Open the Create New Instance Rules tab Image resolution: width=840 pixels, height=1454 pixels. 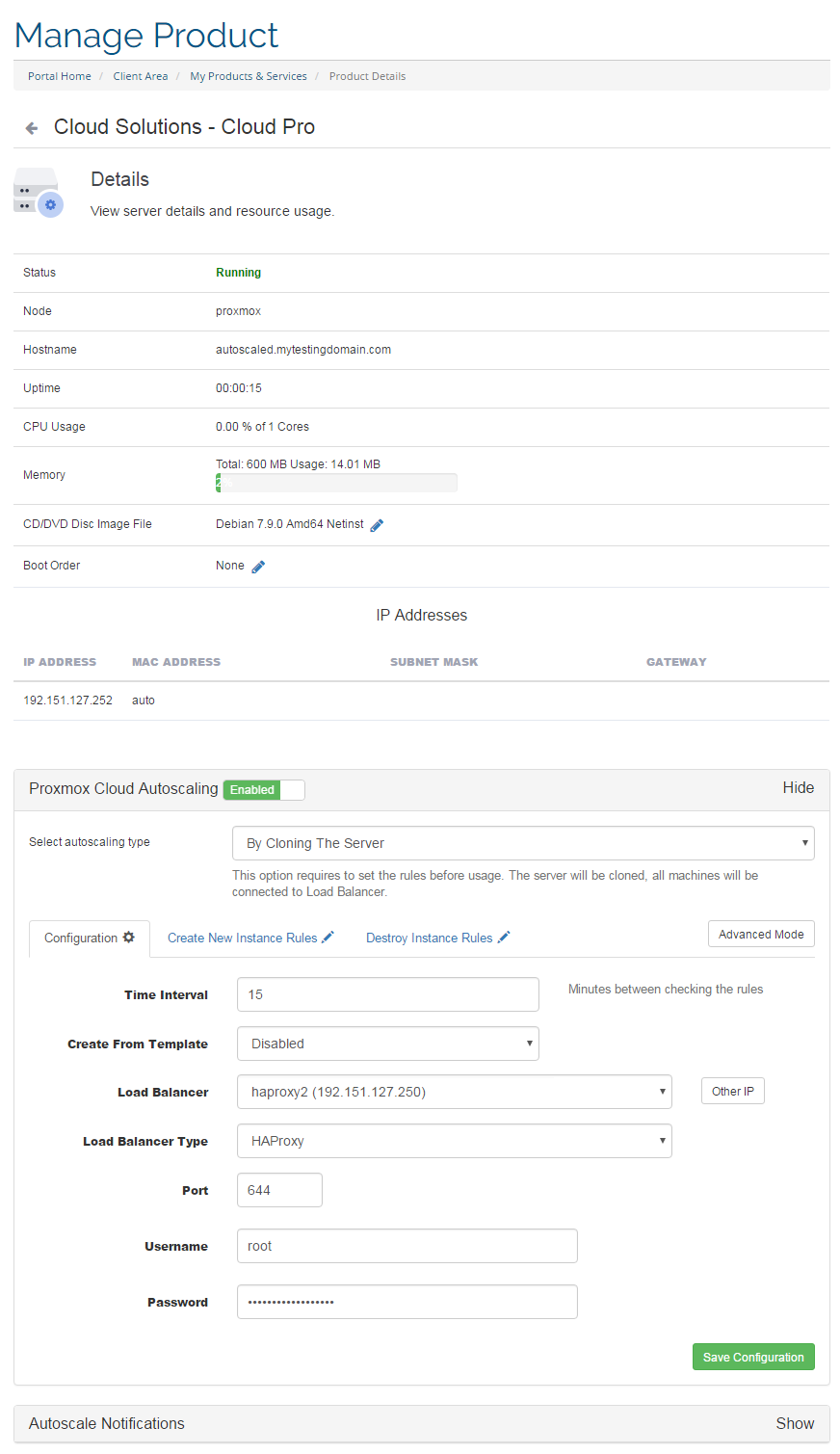point(250,938)
